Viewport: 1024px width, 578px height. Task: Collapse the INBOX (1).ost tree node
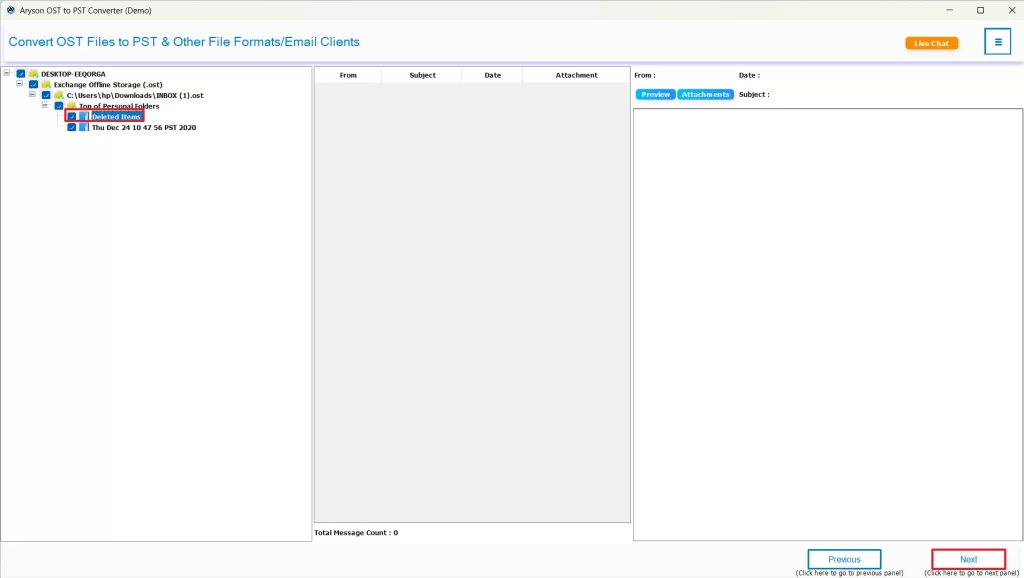[x=32, y=95]
